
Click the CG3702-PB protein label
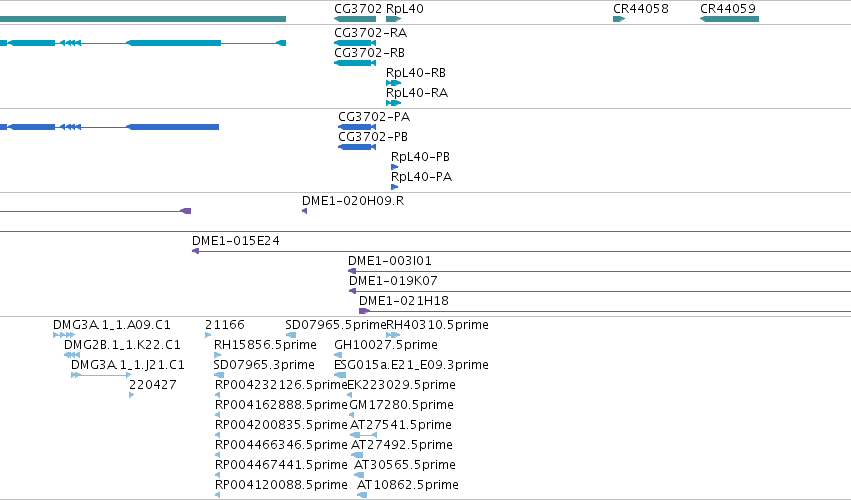pos(373,137)
